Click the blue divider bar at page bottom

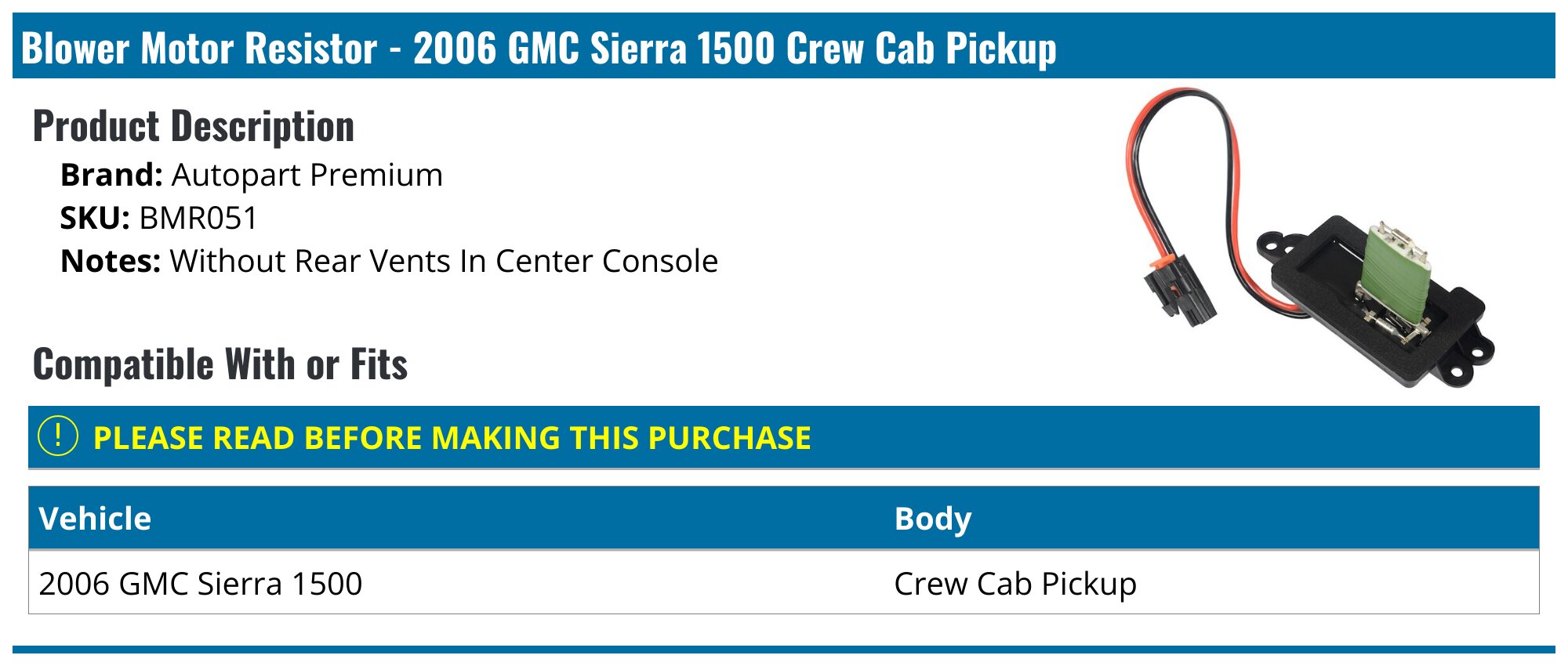point(784,650)
